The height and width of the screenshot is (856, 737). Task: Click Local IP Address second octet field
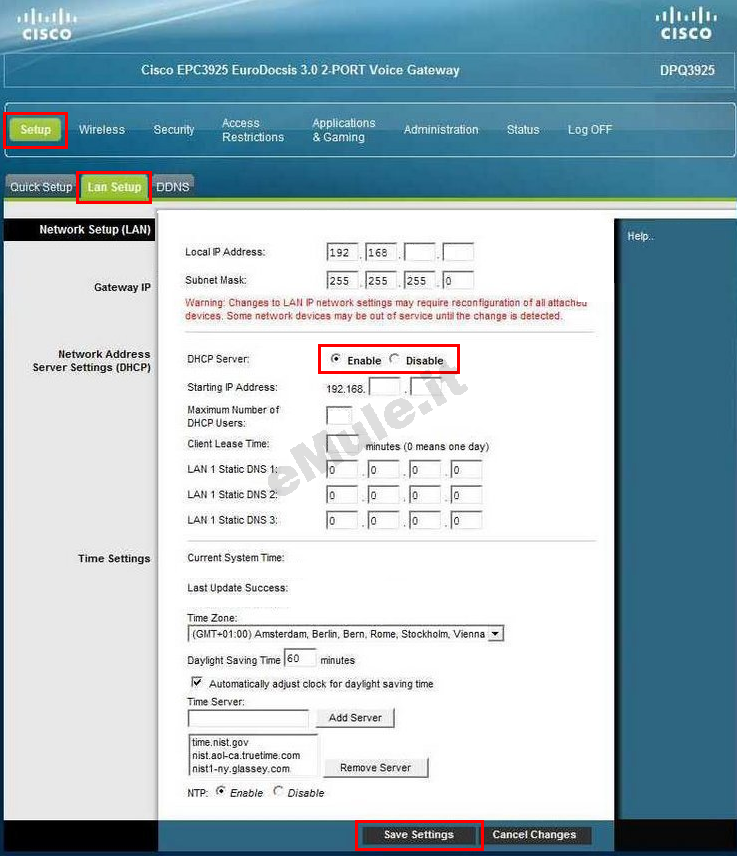point(381,252)
